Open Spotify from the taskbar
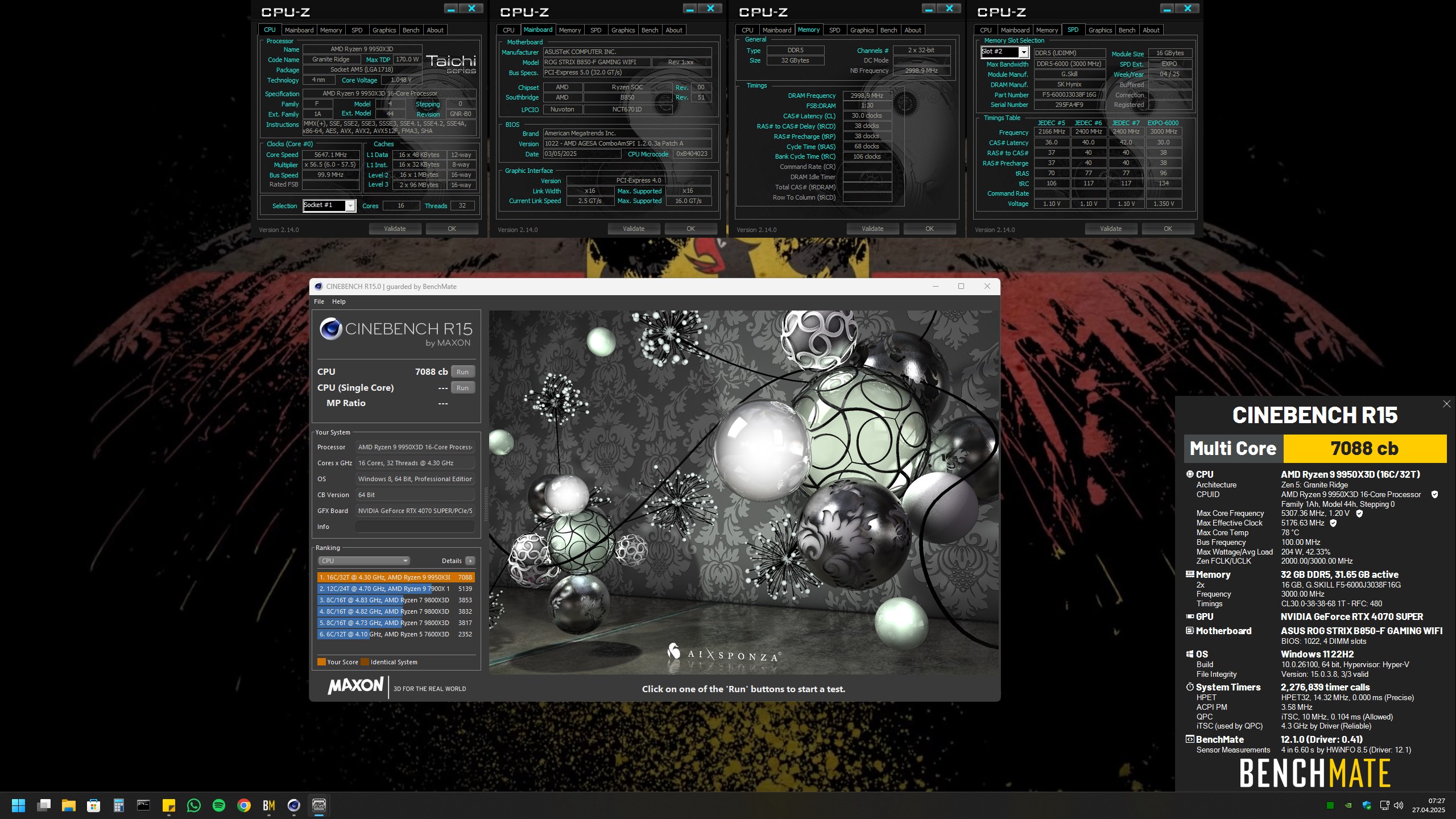 pos(219,805)
